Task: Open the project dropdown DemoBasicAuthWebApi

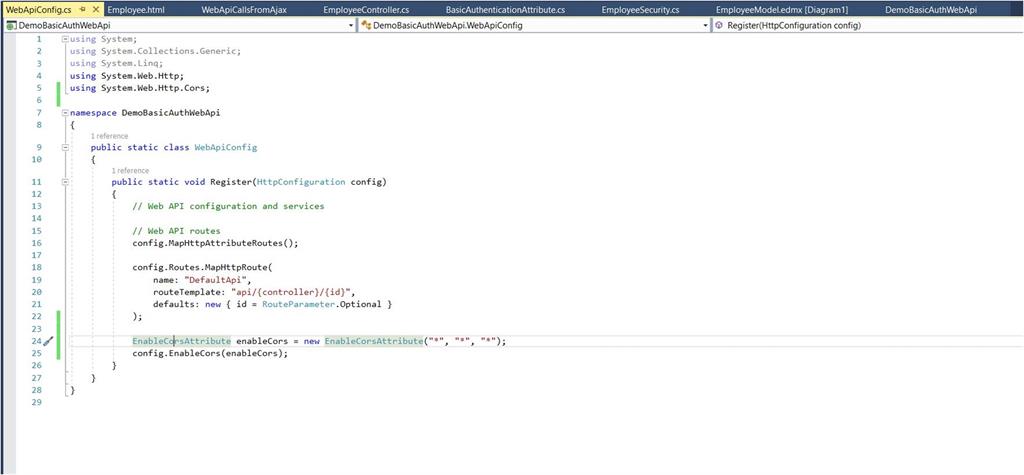Action: pyautogui.click(x=179, y=25)
